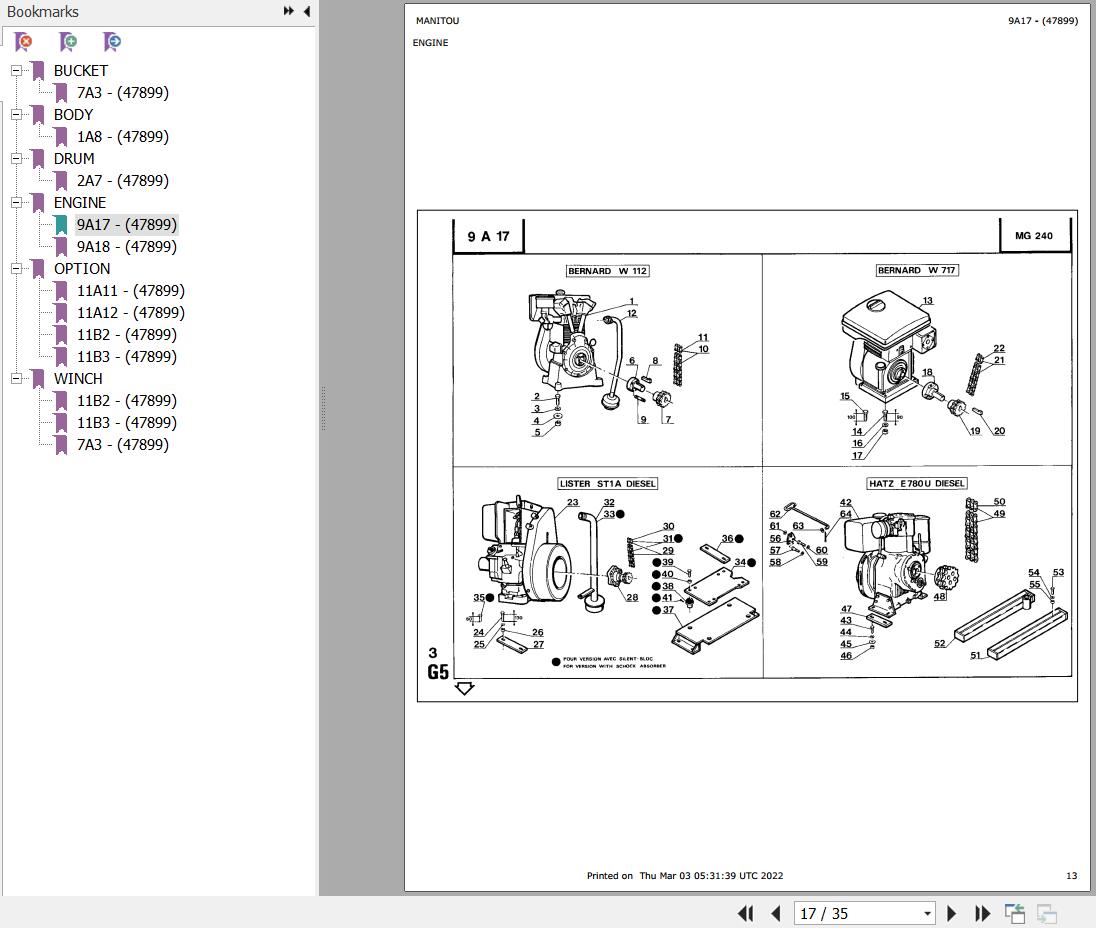1096x928 pixels.
Task: Open 11B3 - (47899) under WINCH
Action: 127,423
